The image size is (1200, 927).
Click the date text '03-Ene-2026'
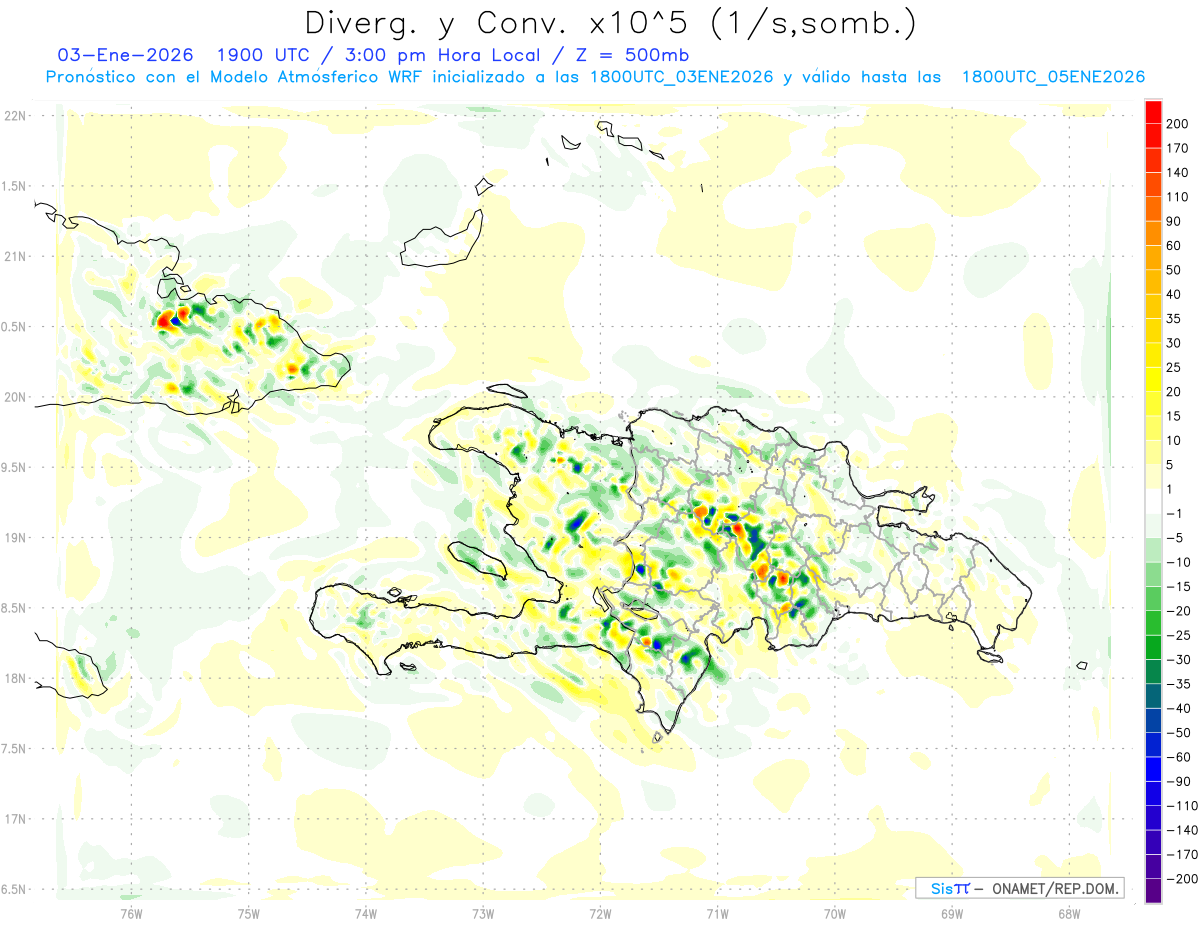[x=111, y=55]
